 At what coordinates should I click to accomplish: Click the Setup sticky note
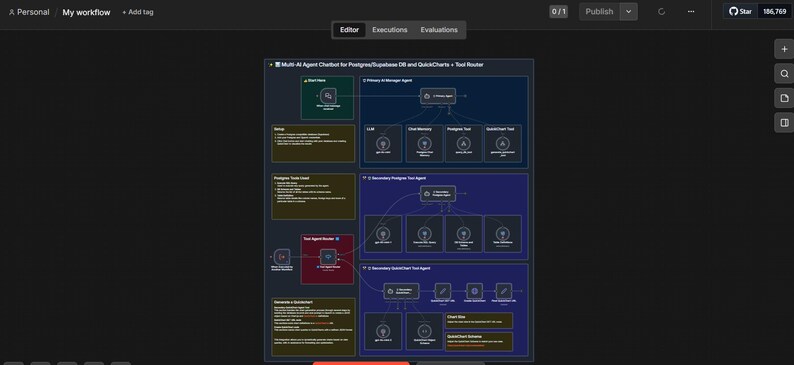click(313, 144)
